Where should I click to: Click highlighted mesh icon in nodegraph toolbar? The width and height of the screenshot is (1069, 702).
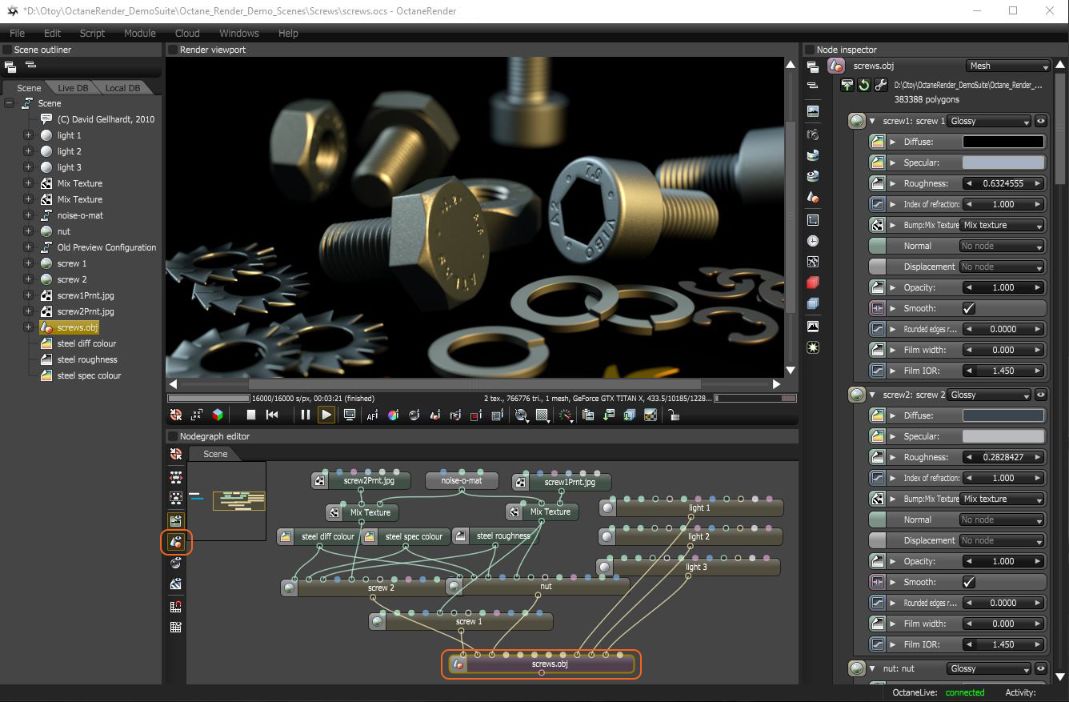tap(176, 542)
